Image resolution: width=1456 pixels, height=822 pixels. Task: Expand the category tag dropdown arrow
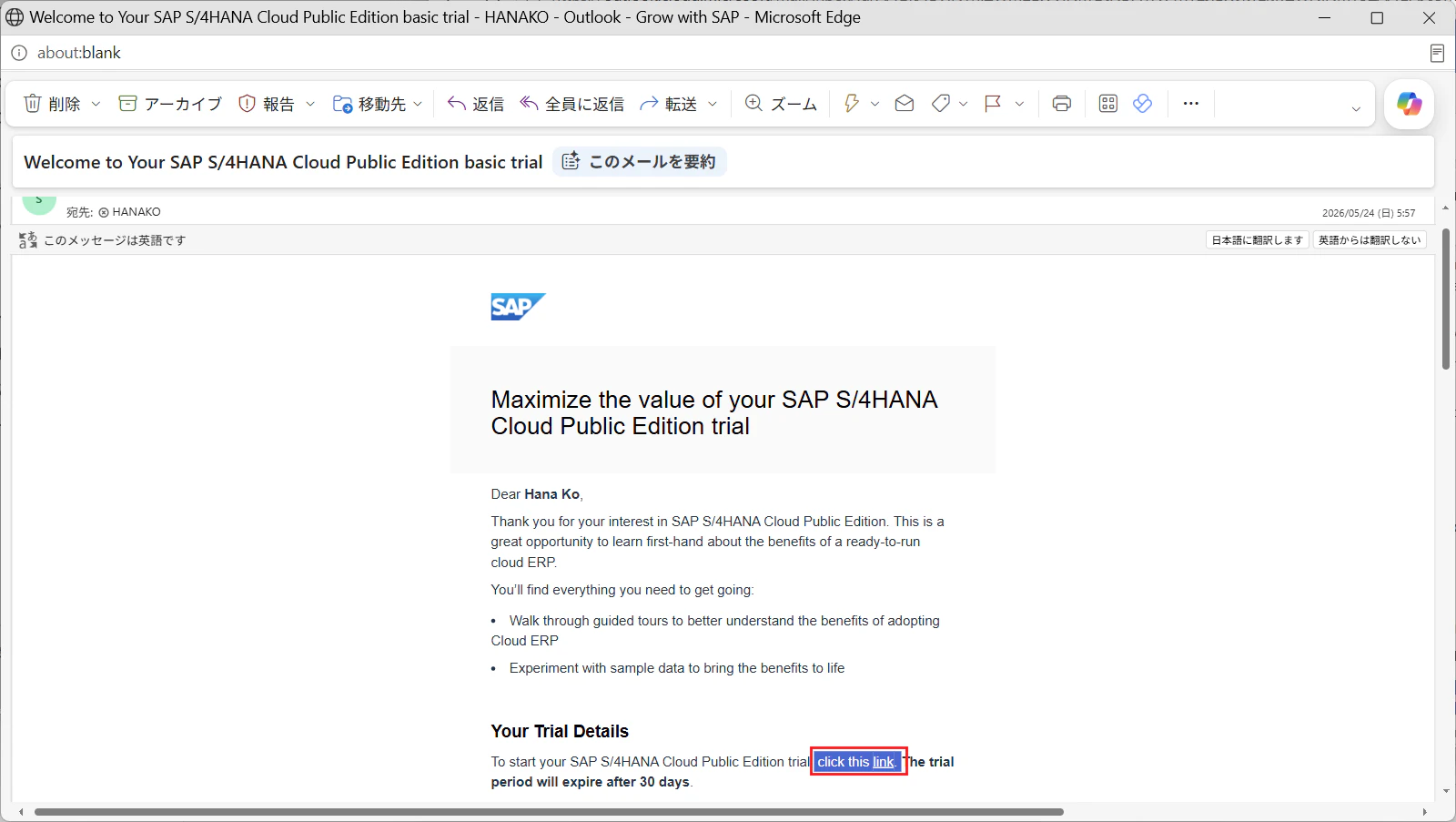point(964,104)
